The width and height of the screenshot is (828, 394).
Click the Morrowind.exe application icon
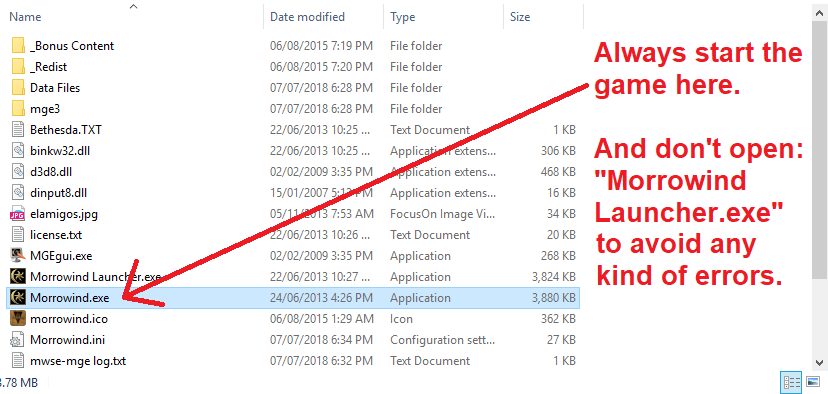[18, 298]
